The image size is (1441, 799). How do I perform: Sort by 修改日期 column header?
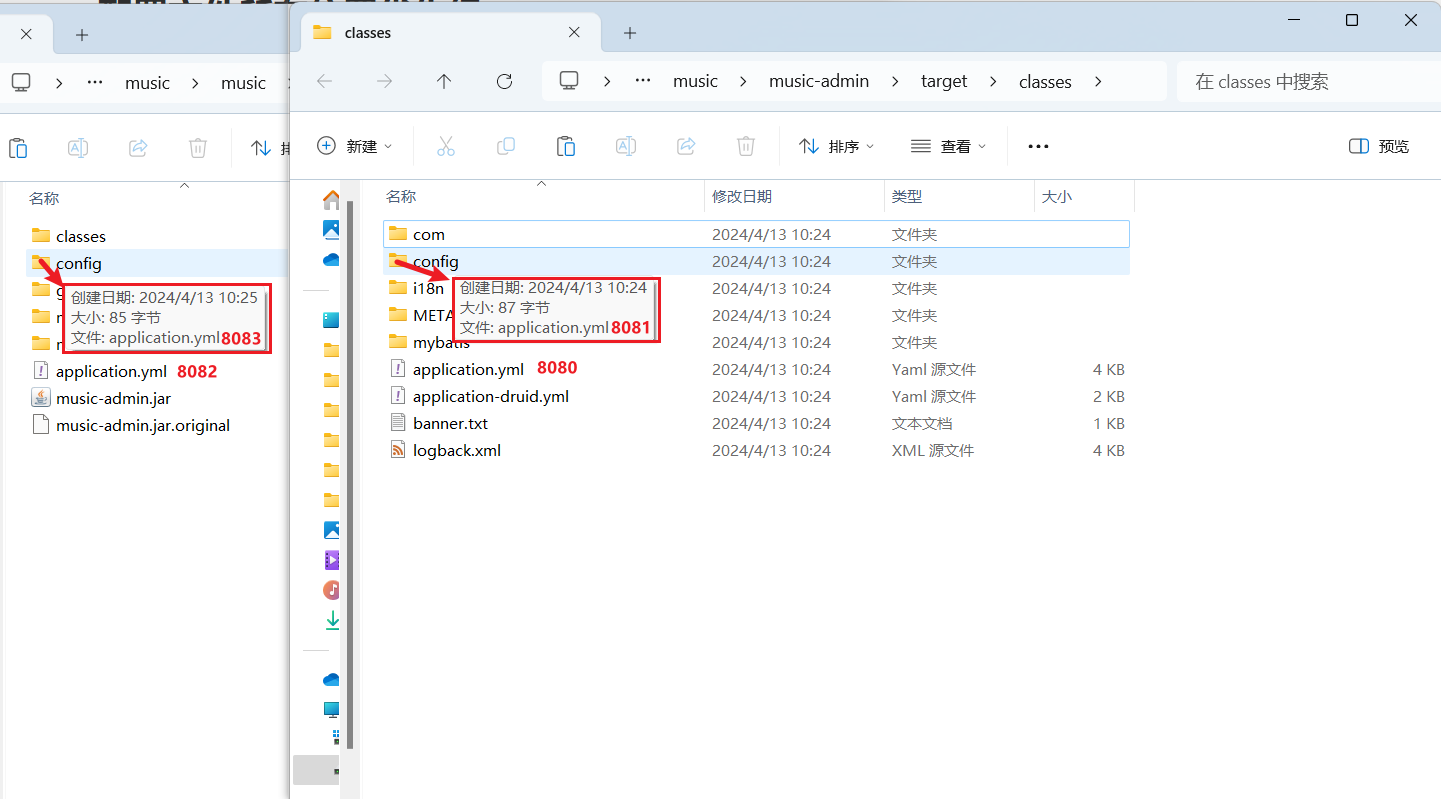click(x=742, y=197)
